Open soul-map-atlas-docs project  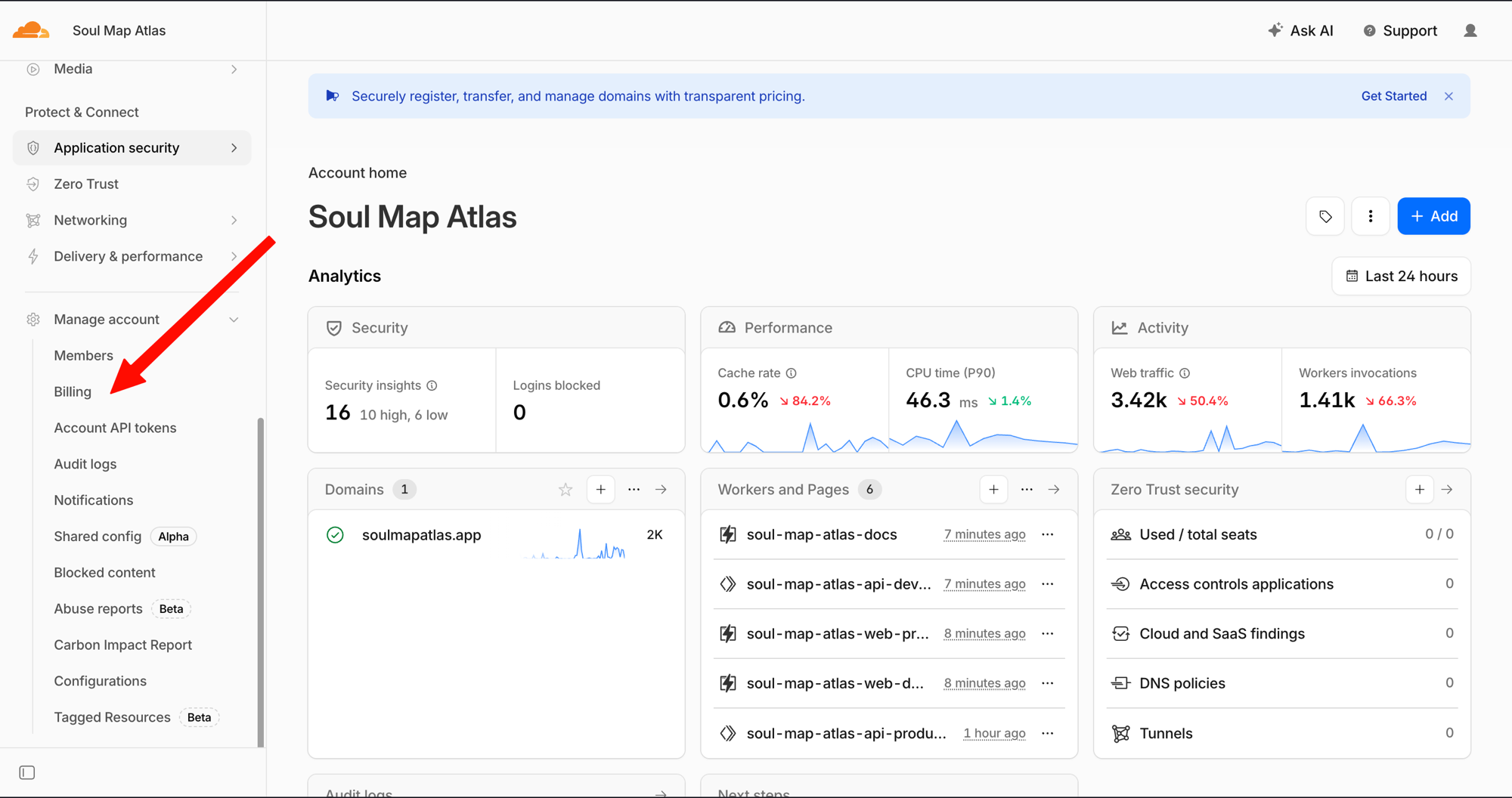(x=822, y=534)
